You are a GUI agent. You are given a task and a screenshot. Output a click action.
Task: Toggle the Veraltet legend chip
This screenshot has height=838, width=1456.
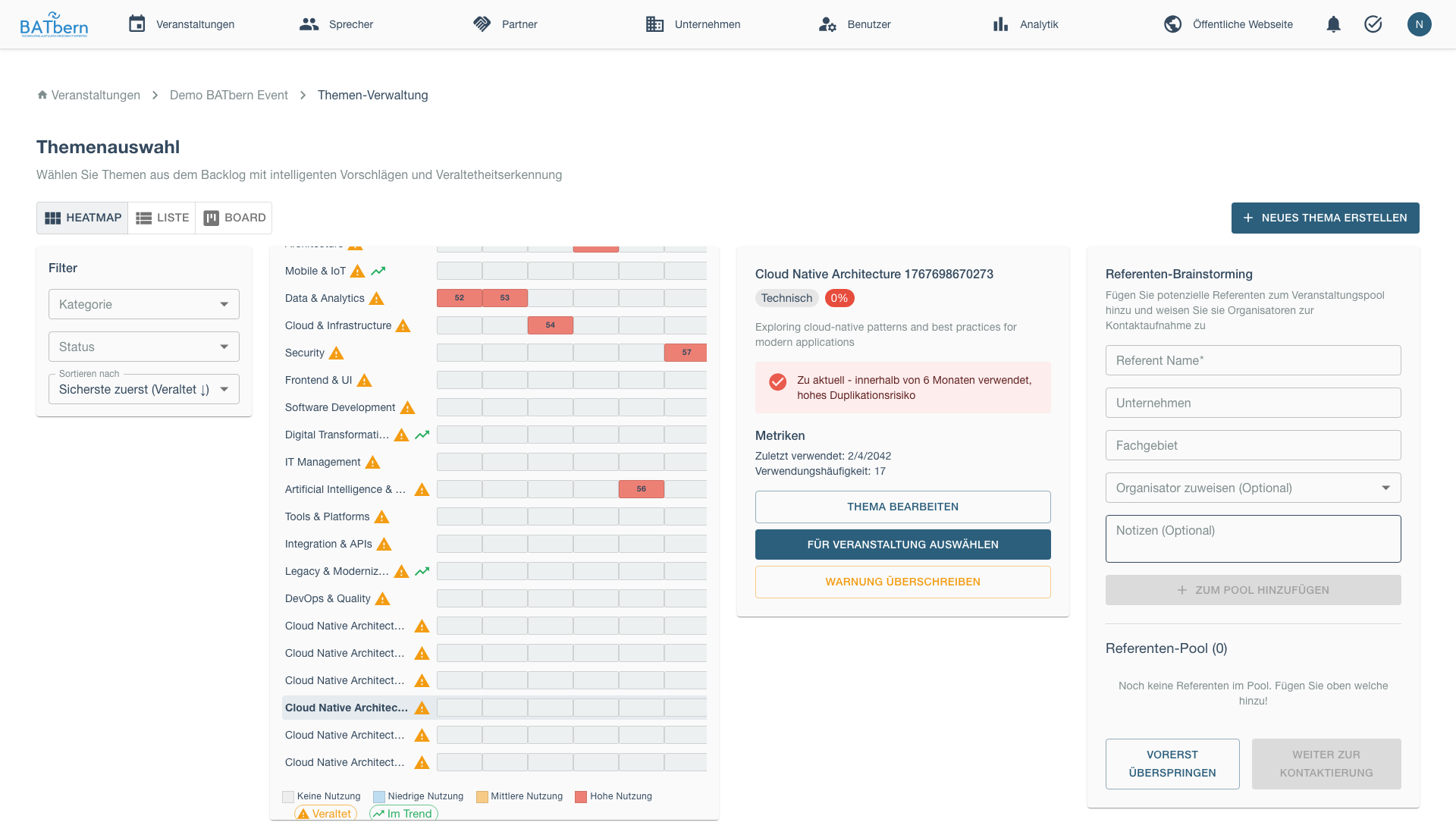(325, 814)
